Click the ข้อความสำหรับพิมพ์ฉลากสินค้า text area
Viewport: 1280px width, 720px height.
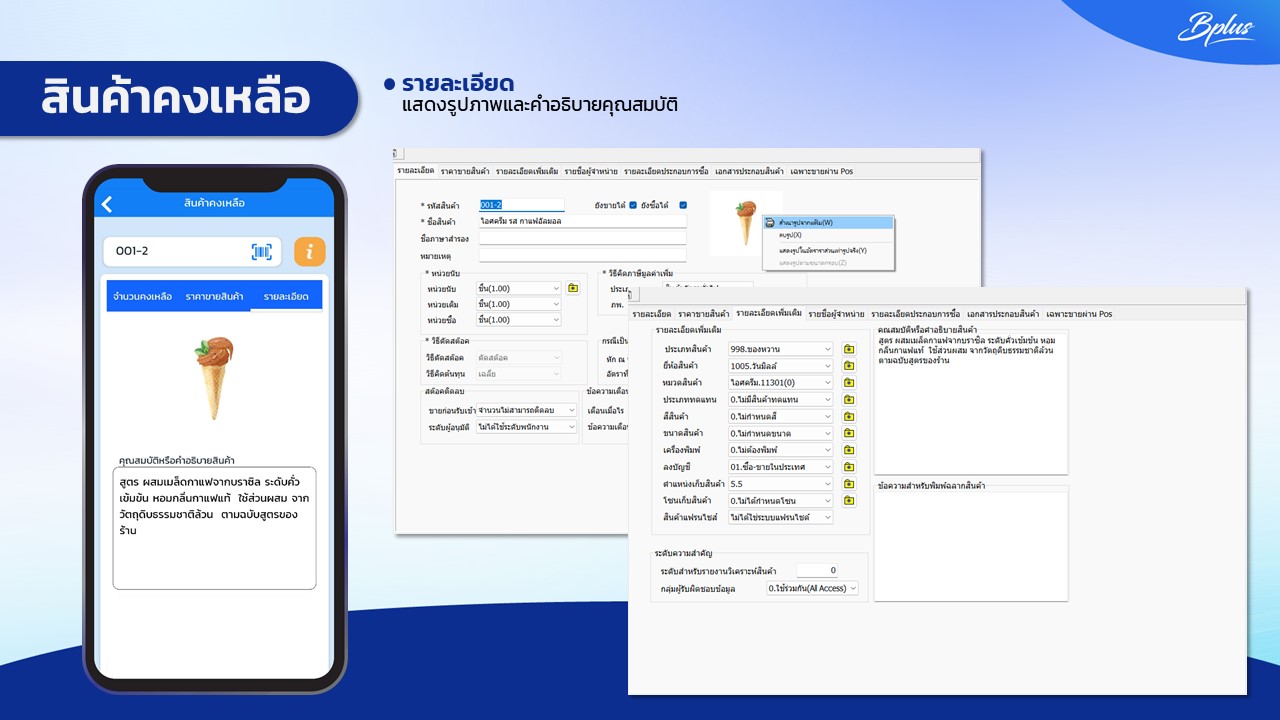point(971,545)
